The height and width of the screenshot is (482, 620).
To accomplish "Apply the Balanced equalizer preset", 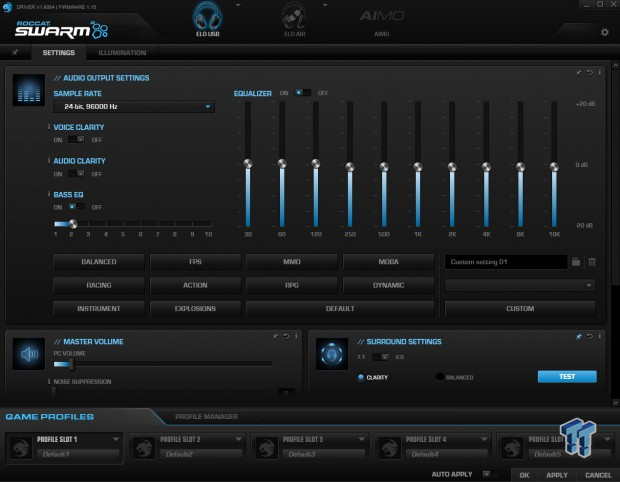I will click(99, 262).
